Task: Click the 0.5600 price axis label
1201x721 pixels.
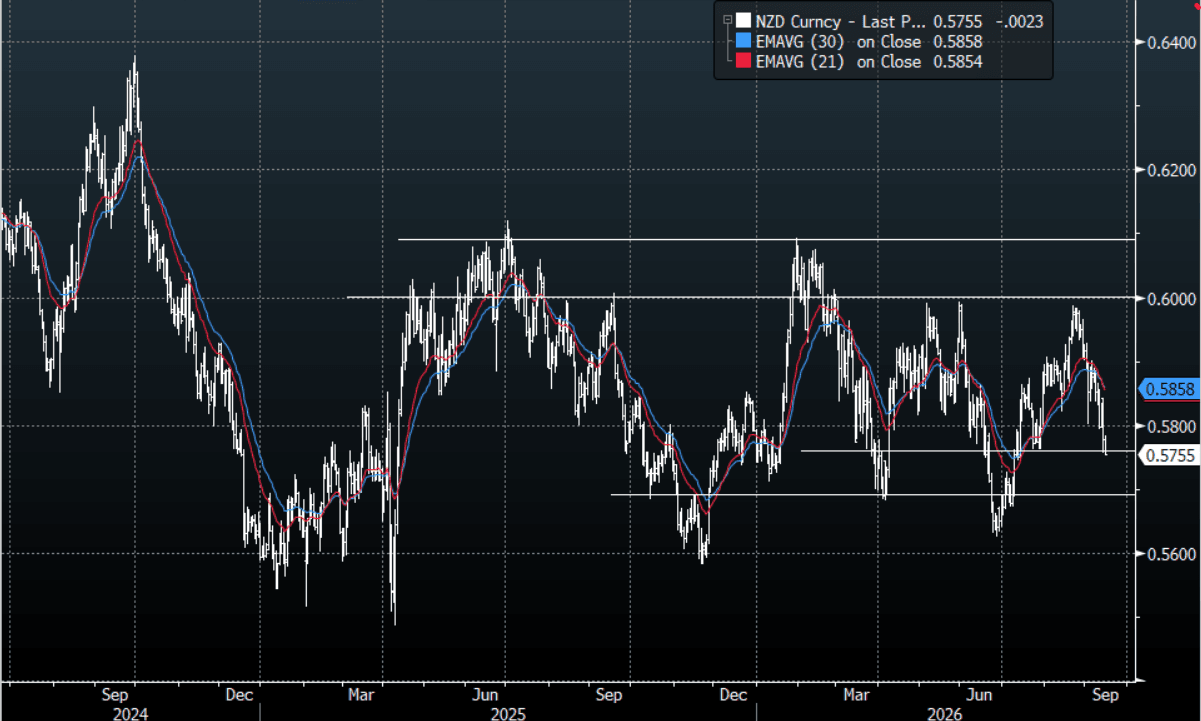Action: tap(1170, 553)
